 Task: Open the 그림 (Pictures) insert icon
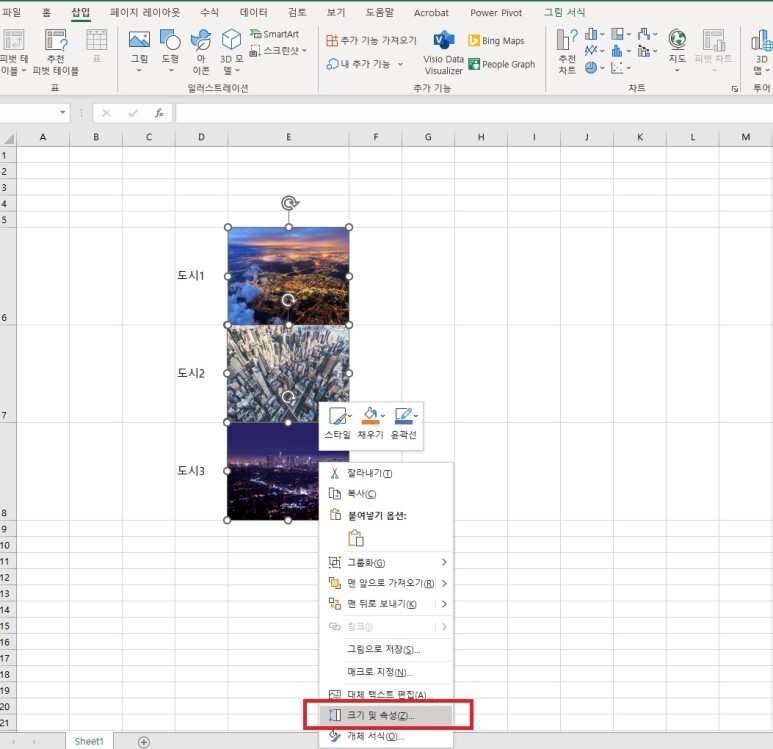click(139, 39)
